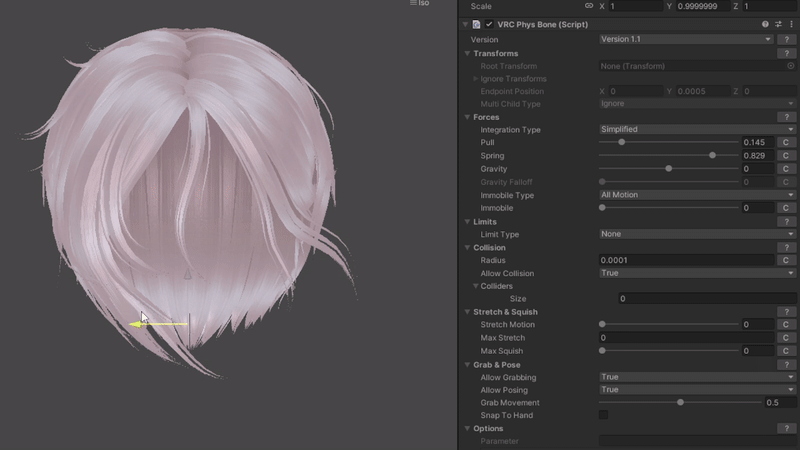Click the Grab Movement slider handle
The image size is (800, 450).
point(680,402)
